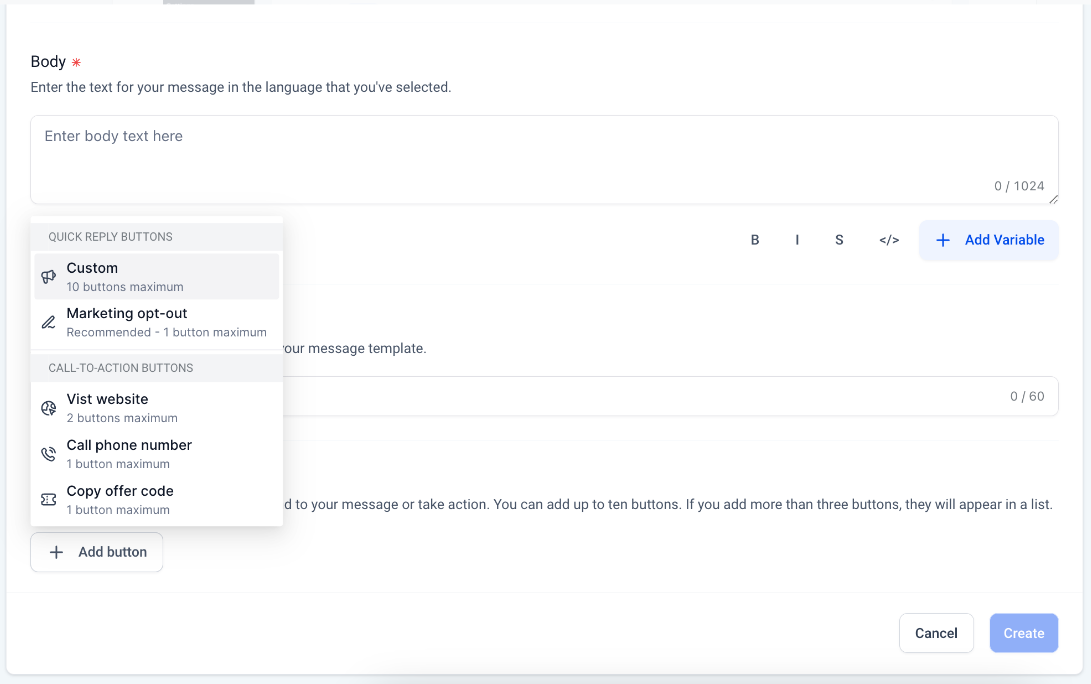Click the body textarea resize handle
The width and height of the screenshot is (1091, 684).
point(1053,199)
